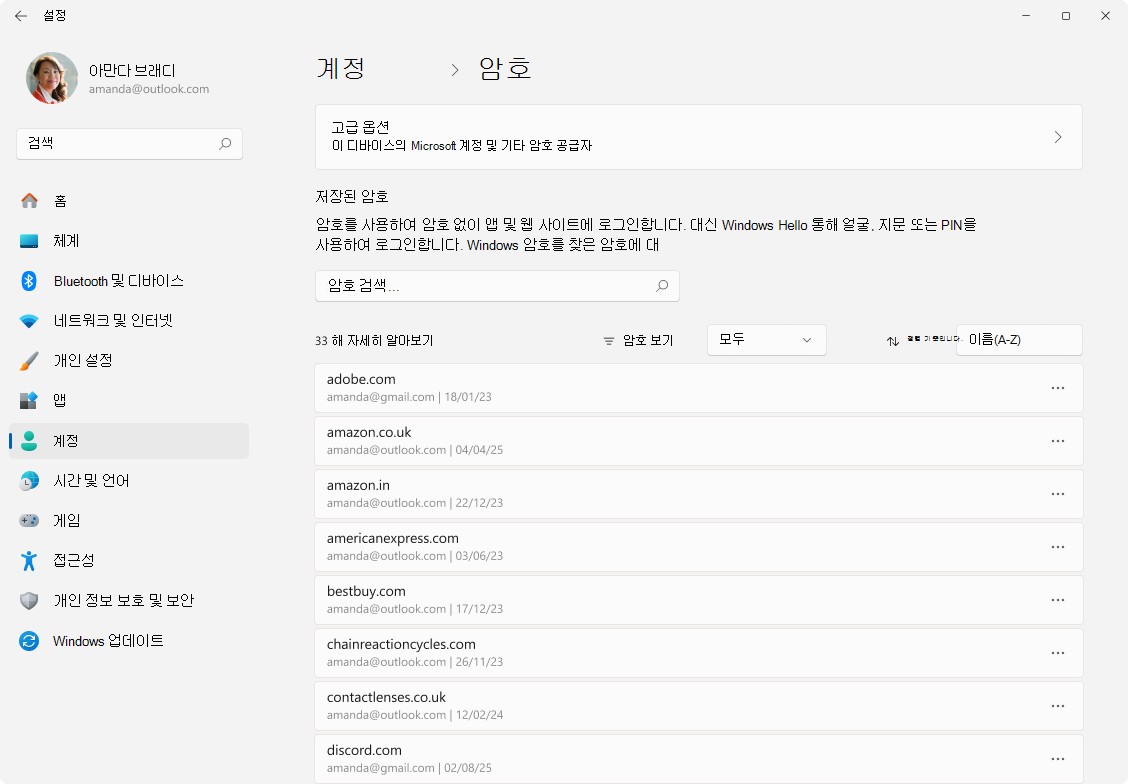1128x784 pixels.
Task: Open the discord.com password entry
Action: click(699, 759)
